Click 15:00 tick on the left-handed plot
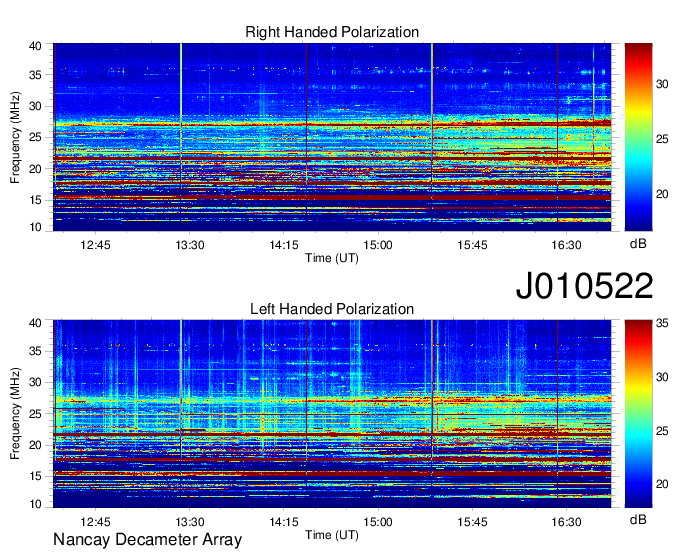Screen dimensions: 680x552 [378, 522]
